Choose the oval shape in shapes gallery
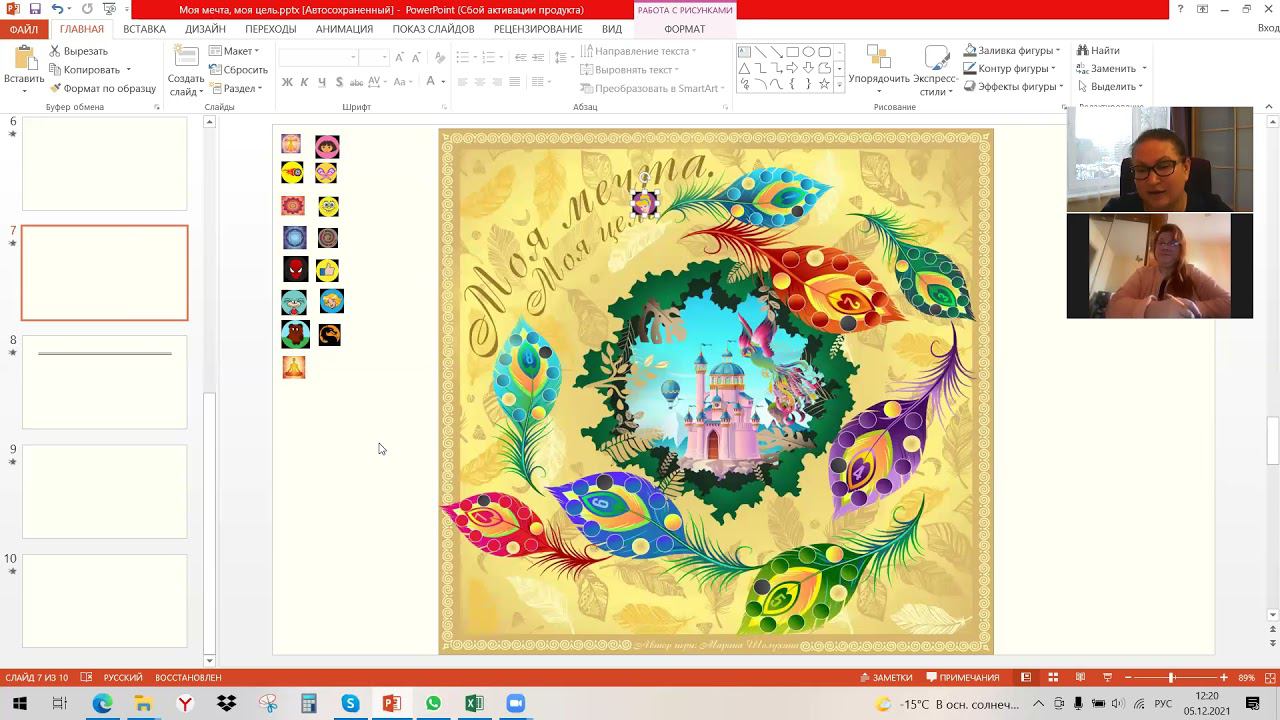Viewport: 1280px width, 720px height. [x=808, y=52]
